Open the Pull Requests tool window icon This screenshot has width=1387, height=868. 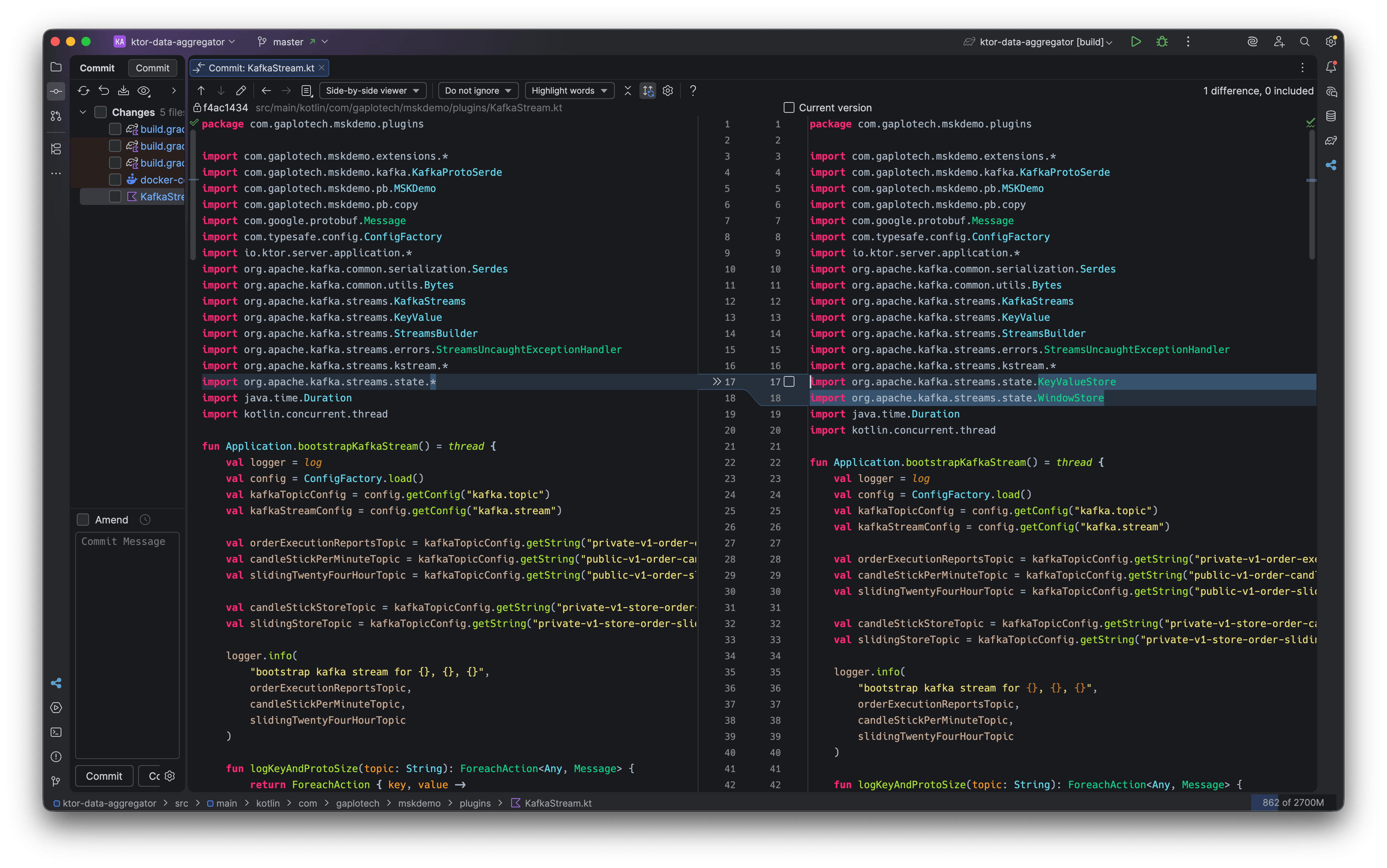56,116
